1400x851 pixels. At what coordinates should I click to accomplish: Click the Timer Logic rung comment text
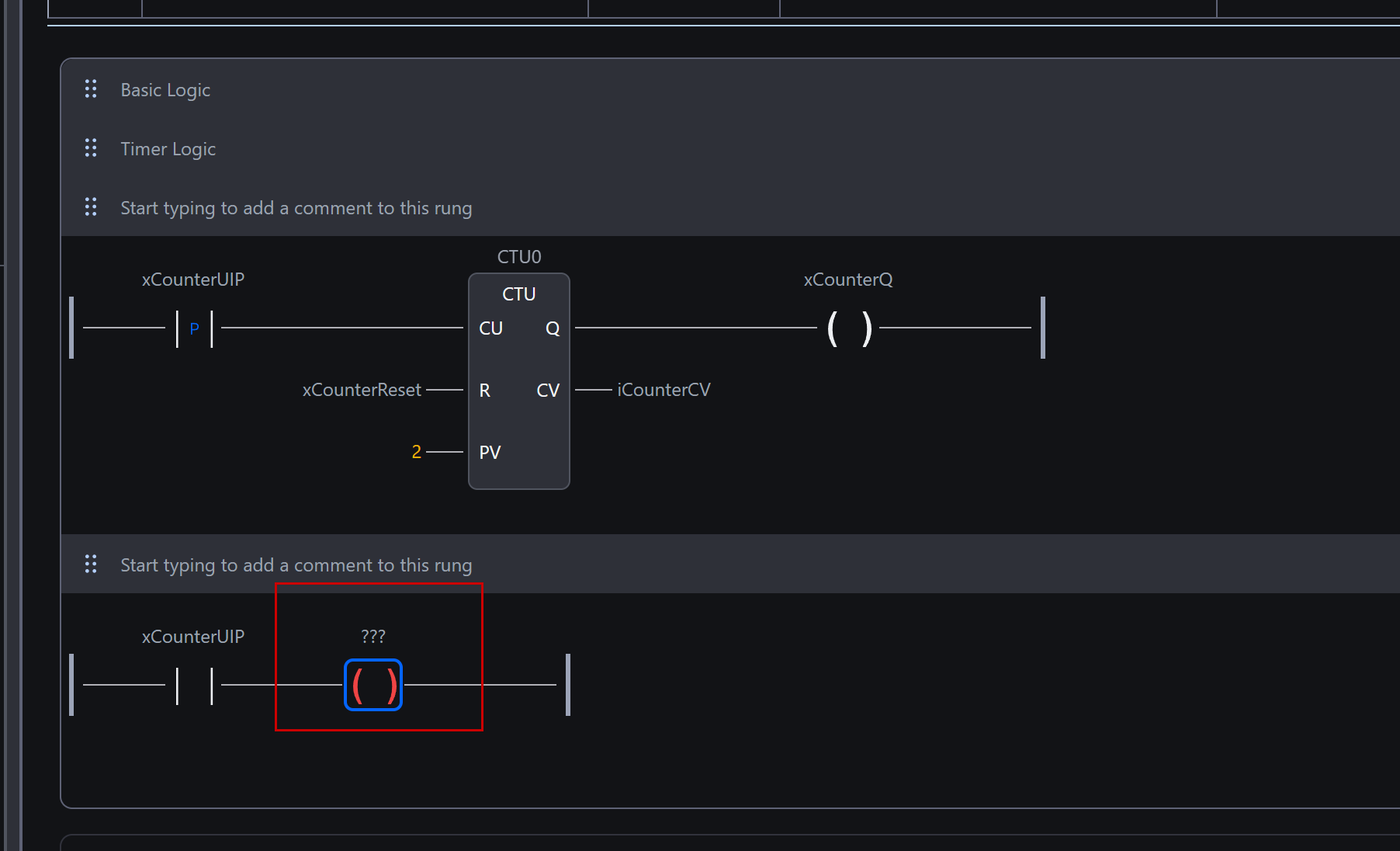[168, 149]
